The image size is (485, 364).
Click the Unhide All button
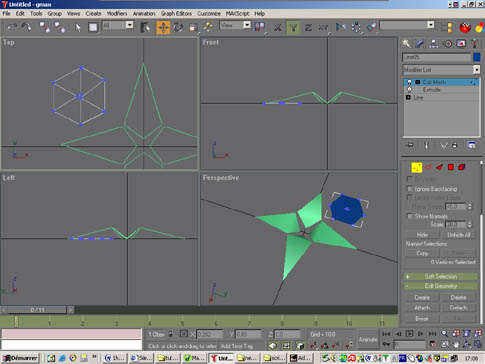coord(459,235)
